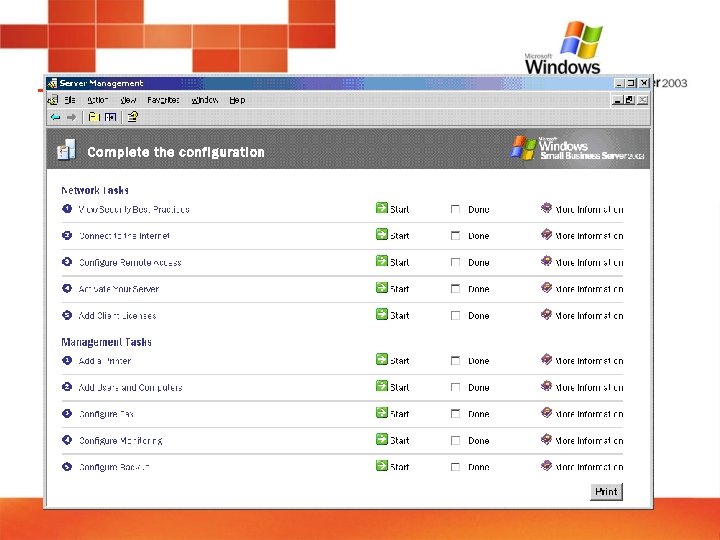Open More Information link for Add a Printer

[x=589, y=361]
